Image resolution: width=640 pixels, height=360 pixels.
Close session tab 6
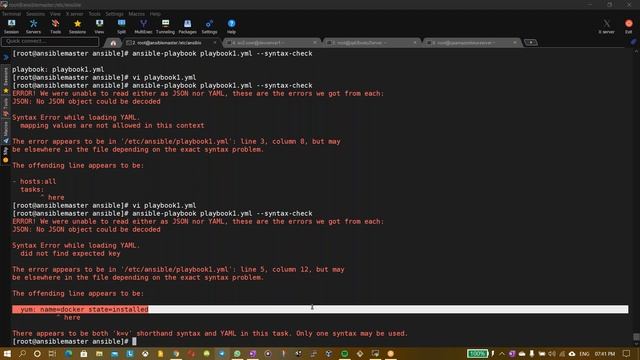coord(515,42)
